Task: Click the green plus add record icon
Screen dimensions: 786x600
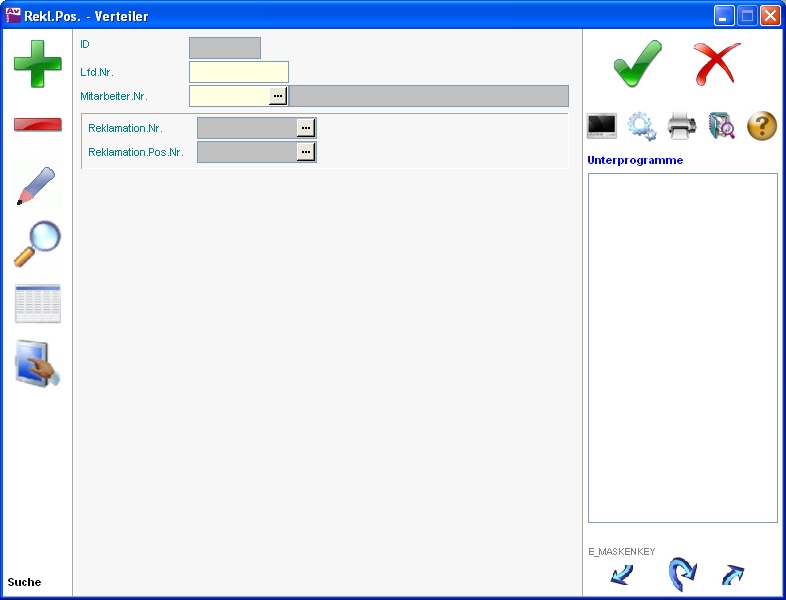Action: pos(37,63)
